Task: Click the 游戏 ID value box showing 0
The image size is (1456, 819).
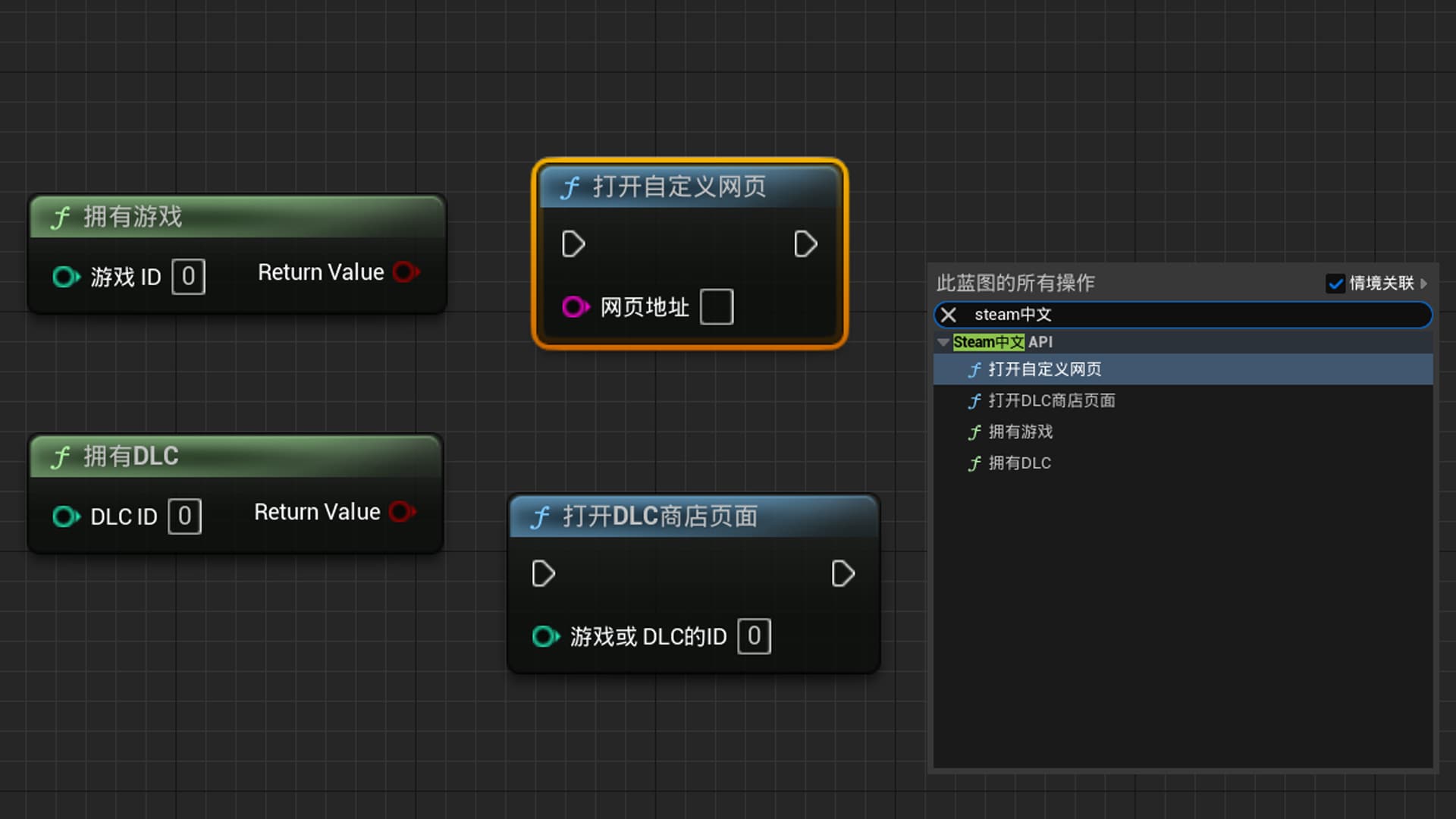Action: (x=188, y=277)
